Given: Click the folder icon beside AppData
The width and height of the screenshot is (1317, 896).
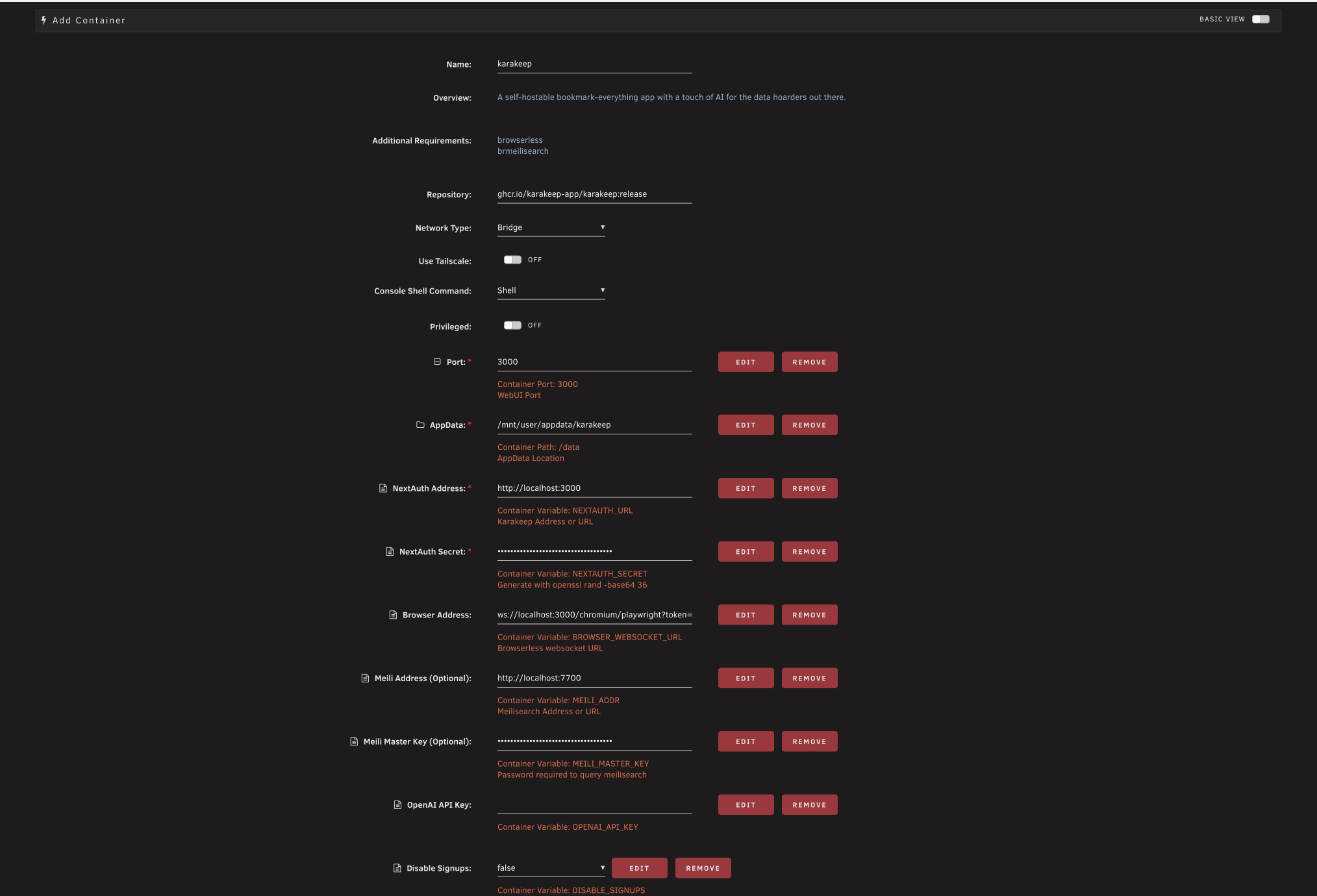Looking at the screenshot, I should tap(420, 425).
